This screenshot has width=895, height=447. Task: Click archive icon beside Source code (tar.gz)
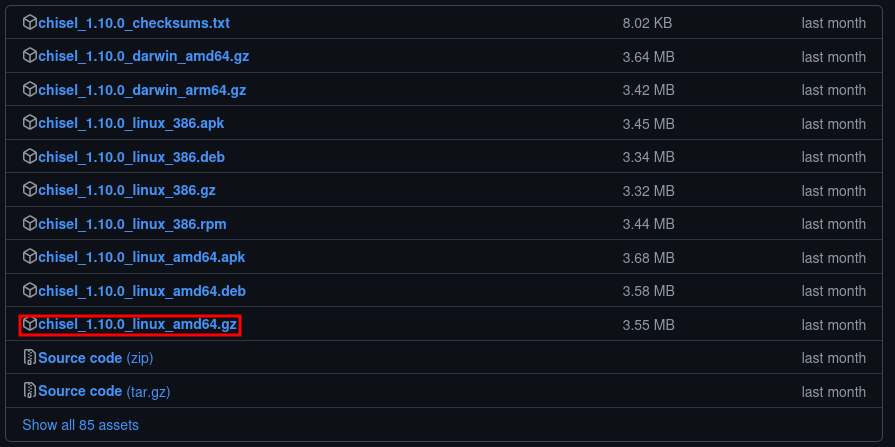coord(30,391)
